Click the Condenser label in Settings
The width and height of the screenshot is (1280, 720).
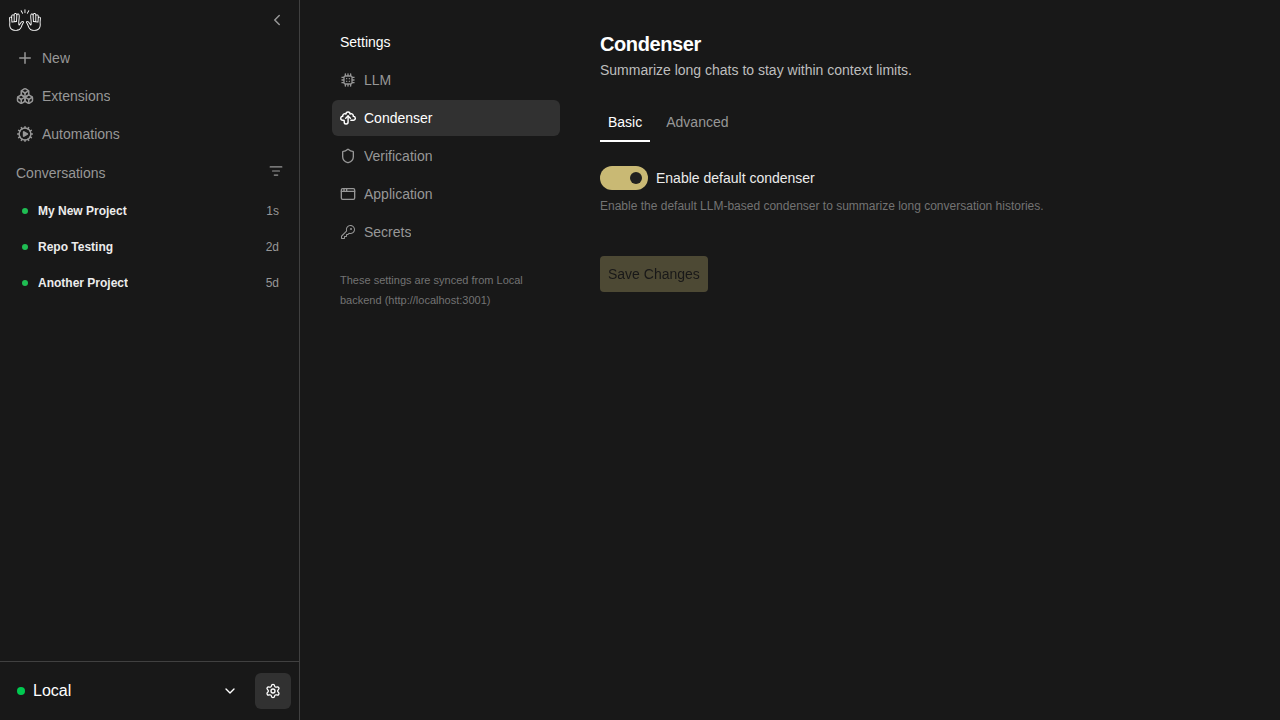coord(398,118)
